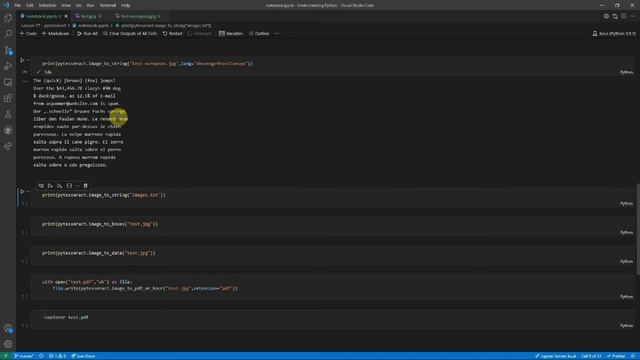Open Source Control view in activity bar
Image resolution: width=640 pixels, height=360 pixels.
(8, 50)
